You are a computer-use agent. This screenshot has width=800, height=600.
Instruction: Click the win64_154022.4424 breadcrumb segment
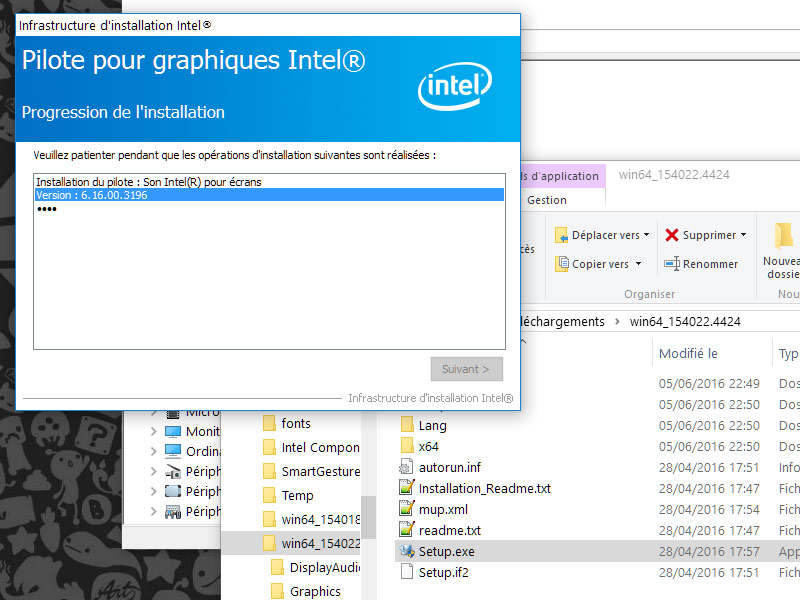tap(685, 321)
